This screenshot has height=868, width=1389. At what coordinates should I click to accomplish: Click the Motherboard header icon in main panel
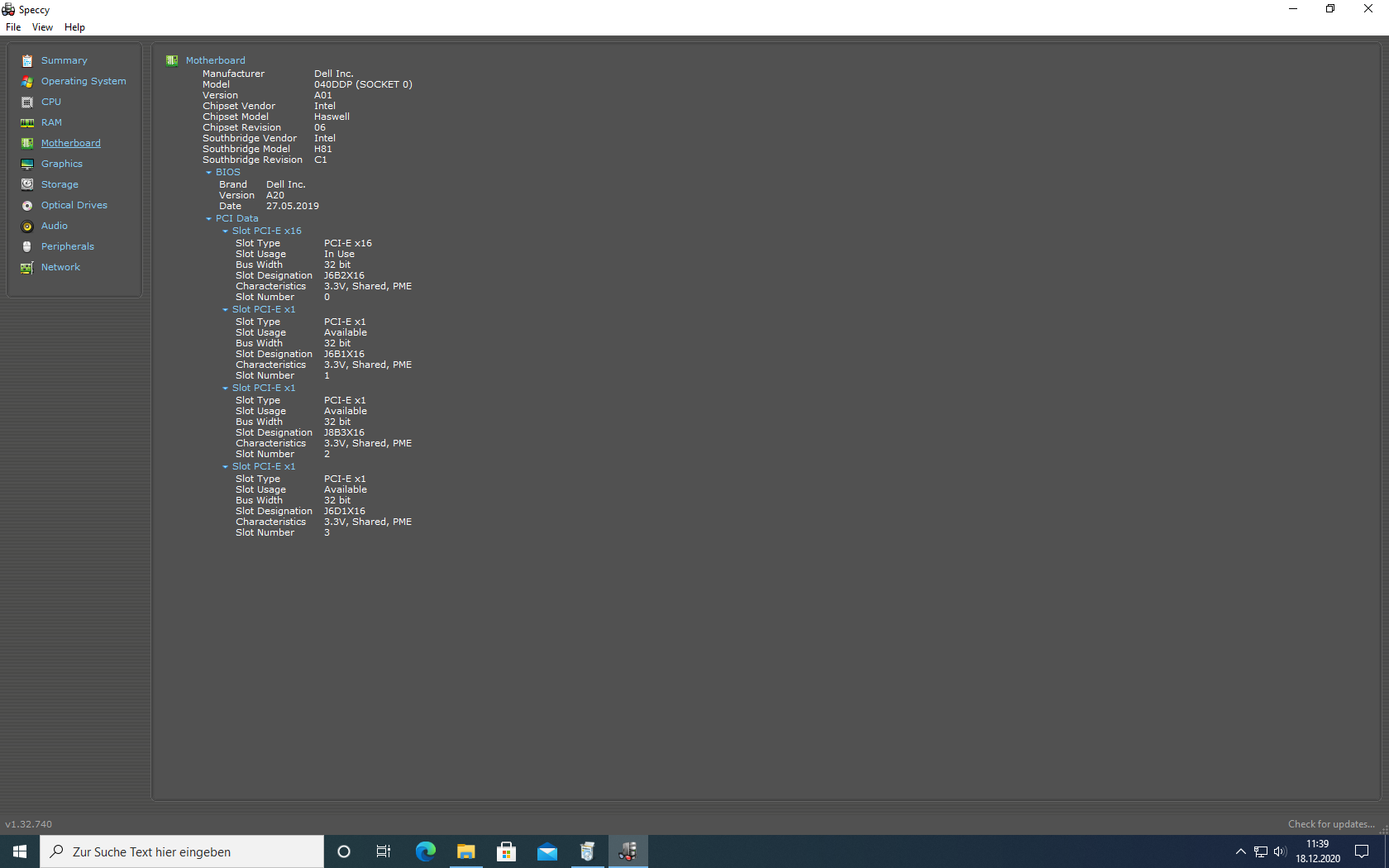click(172, 60)
